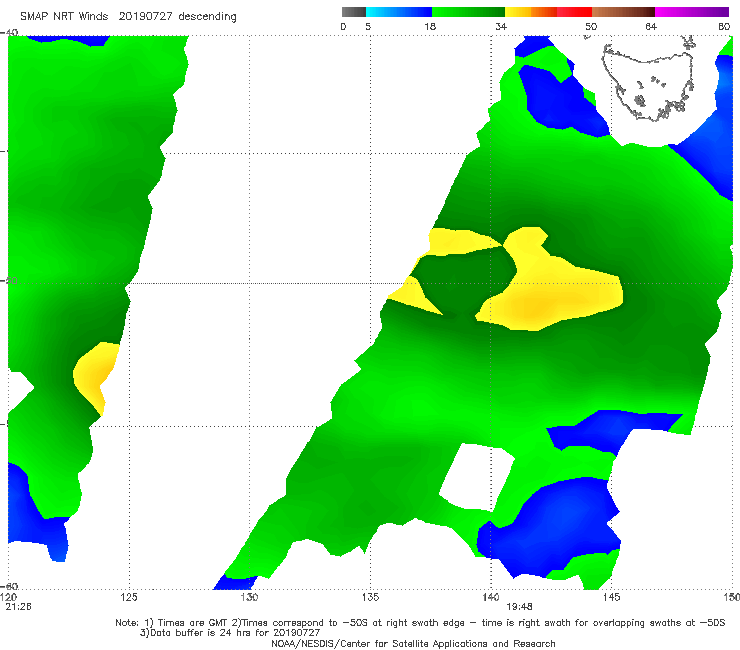The image size is (740, 650).
Task: Click the latitude label "-40"
Action: point(10,33)
